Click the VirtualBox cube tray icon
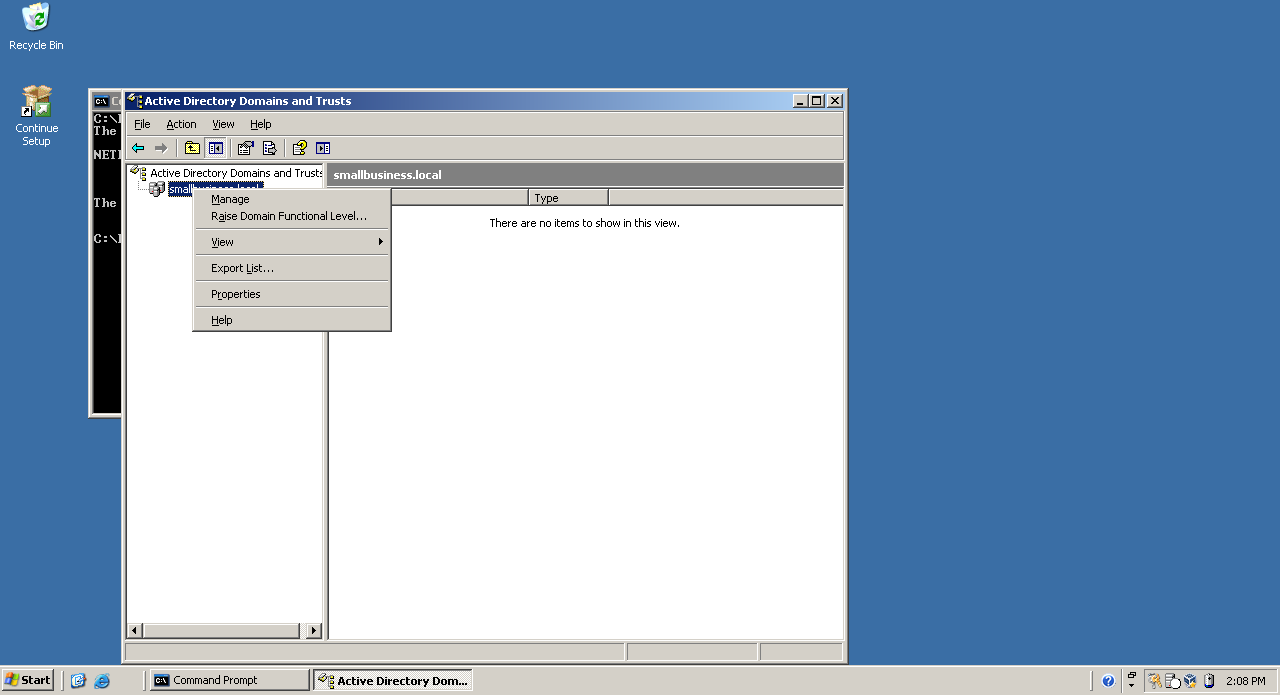 tap(1190, 681)
